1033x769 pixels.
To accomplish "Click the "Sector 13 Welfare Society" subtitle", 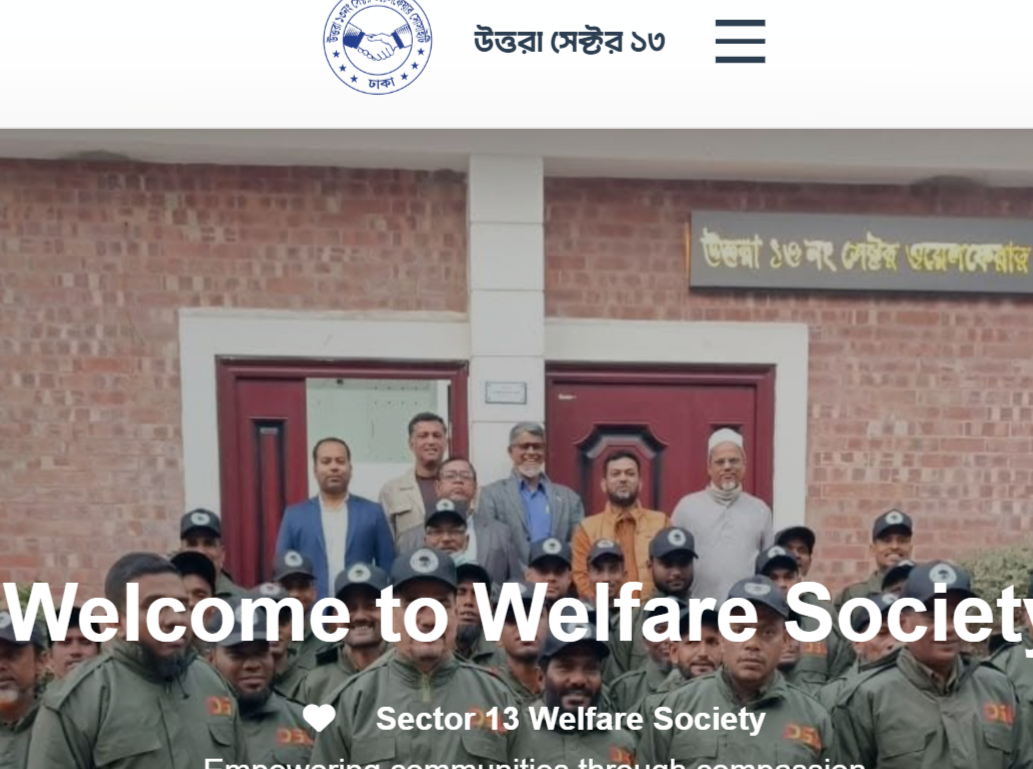I will pyautogui.click(x=571, y=718).
